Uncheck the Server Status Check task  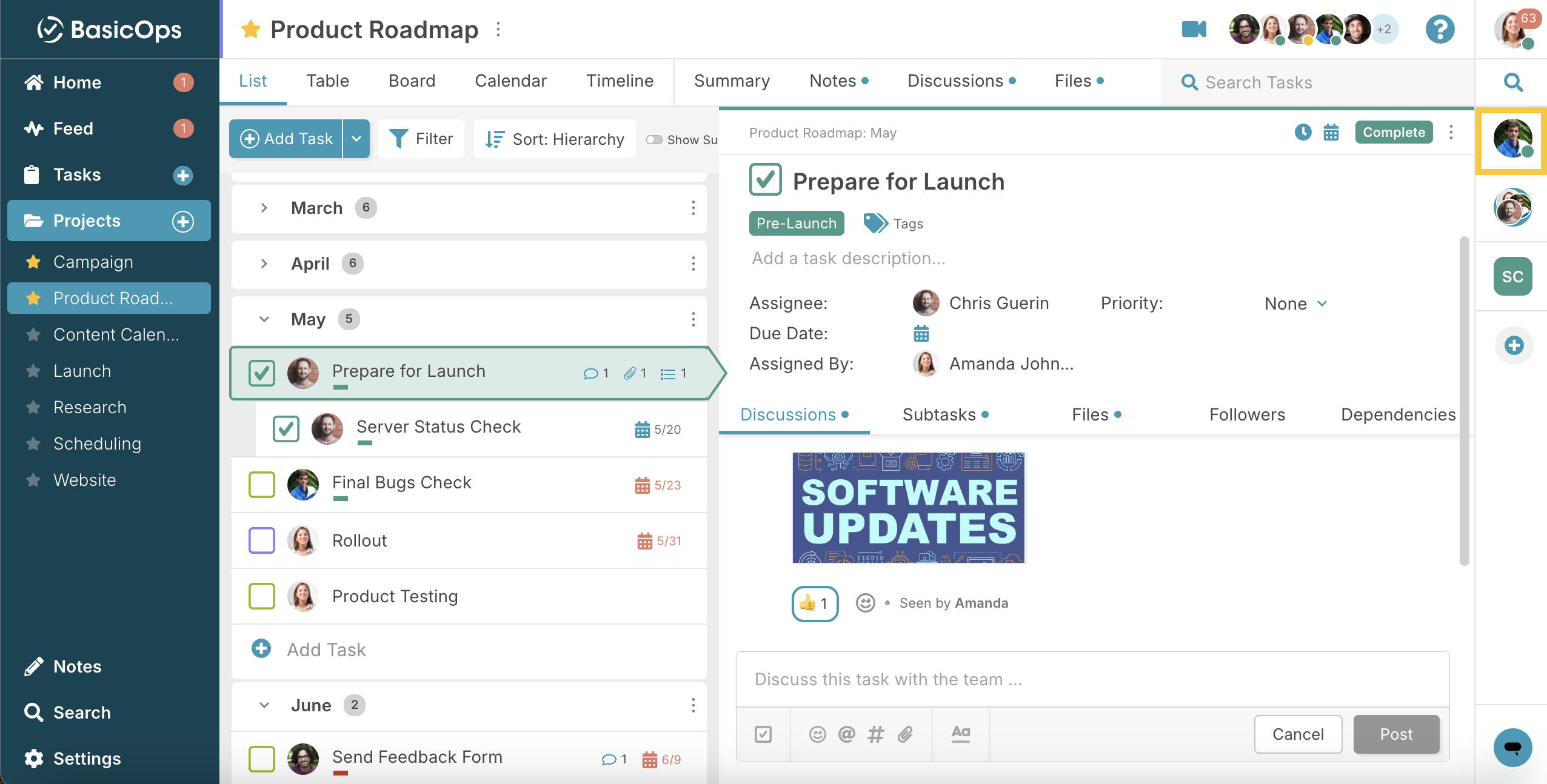[x=286, y=428]
